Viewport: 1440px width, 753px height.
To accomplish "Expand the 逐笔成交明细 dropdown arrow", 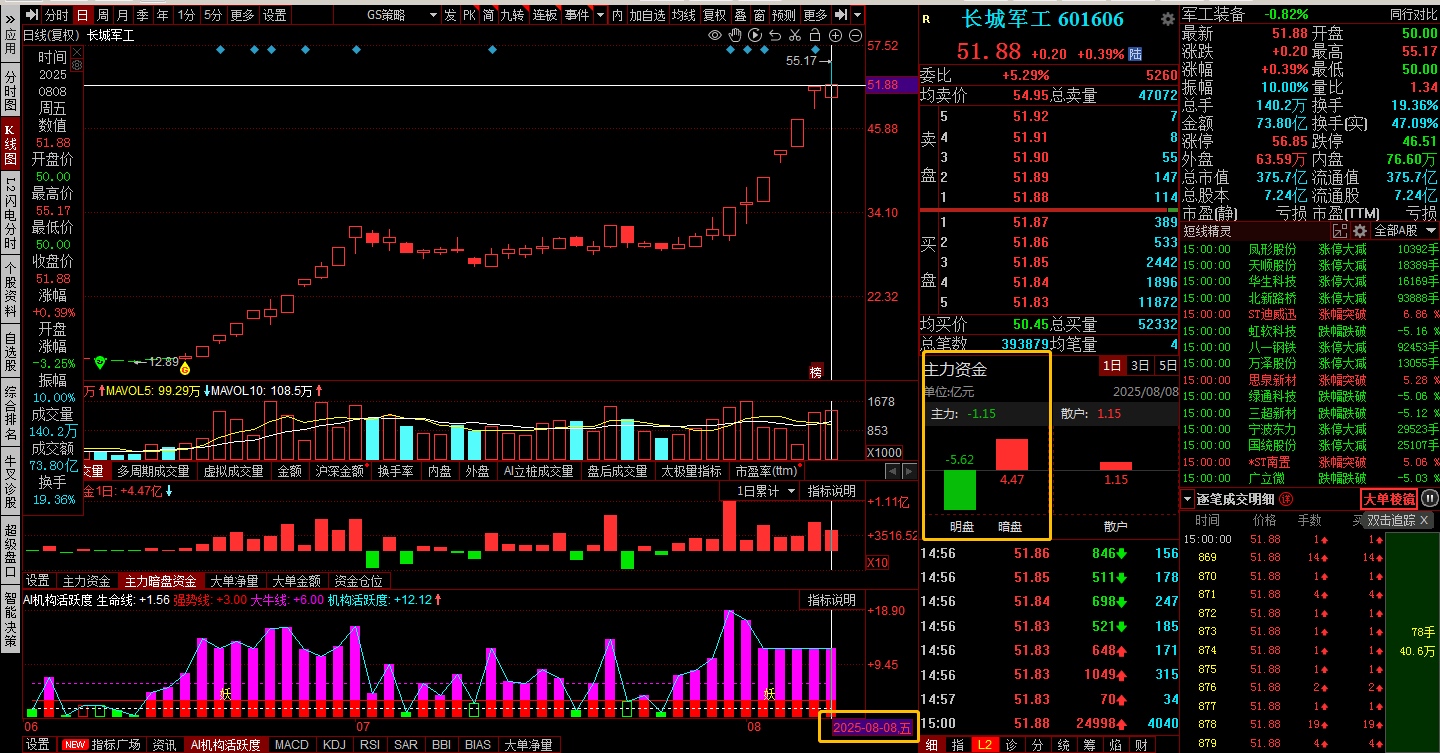I will point(1188,499).
